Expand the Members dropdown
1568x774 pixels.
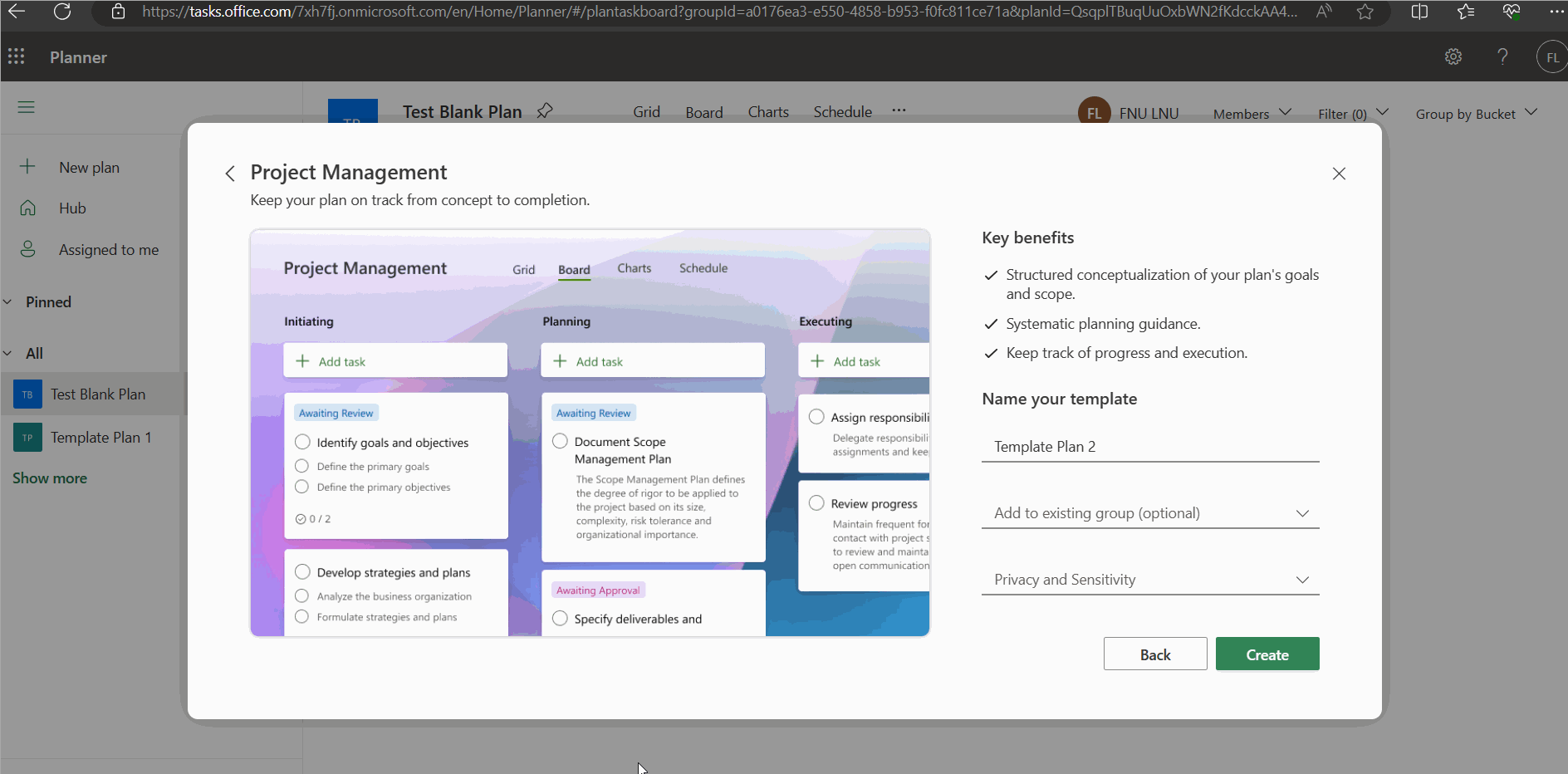point(1252,113)
